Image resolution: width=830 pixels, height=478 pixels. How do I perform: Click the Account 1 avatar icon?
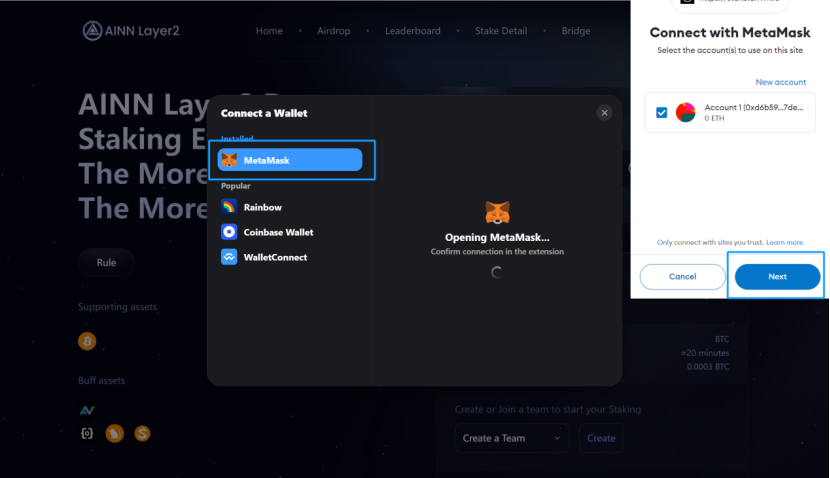point(685,112)
